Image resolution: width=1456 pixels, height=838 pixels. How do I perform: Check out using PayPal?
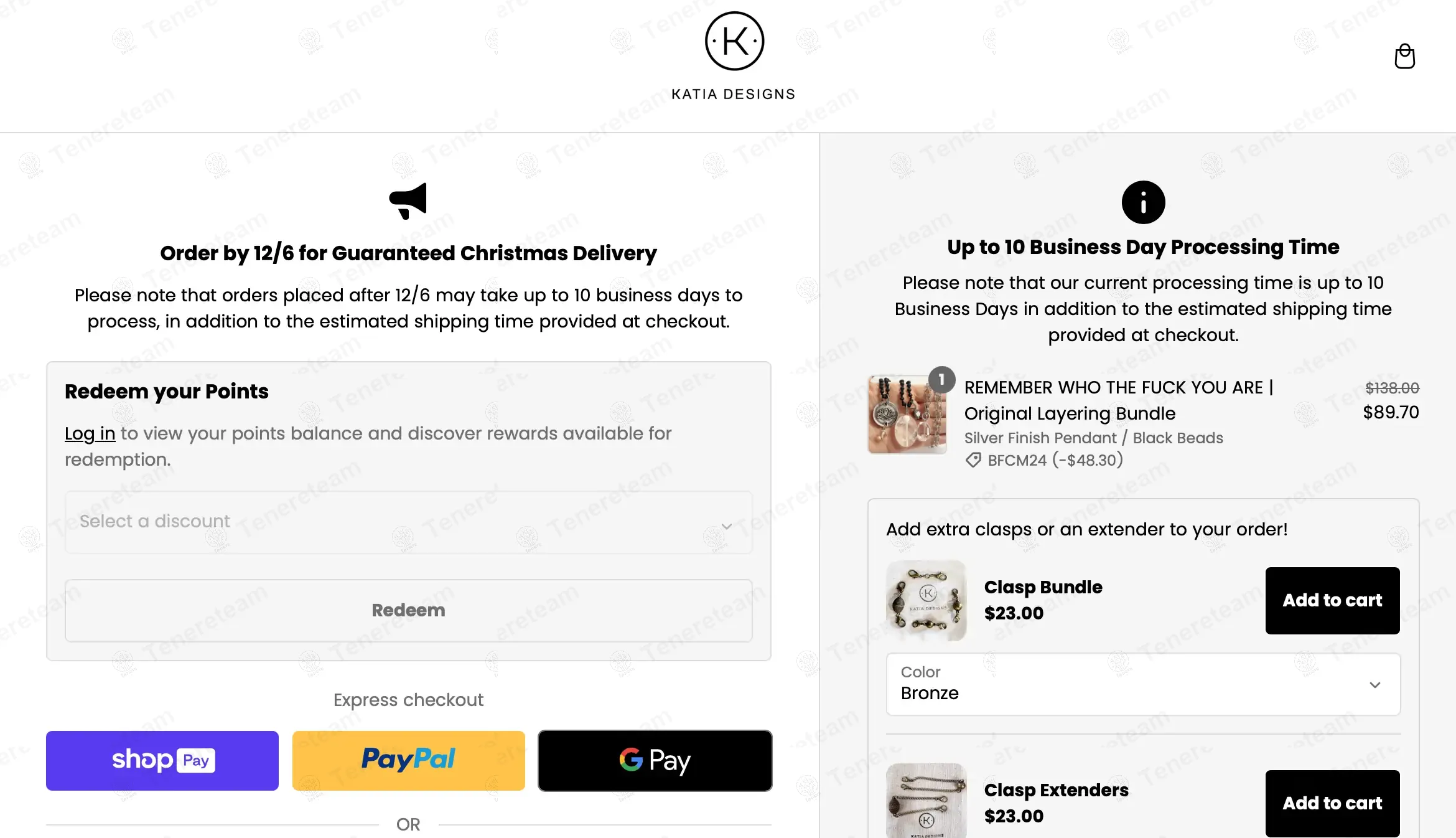coord(408,760)
